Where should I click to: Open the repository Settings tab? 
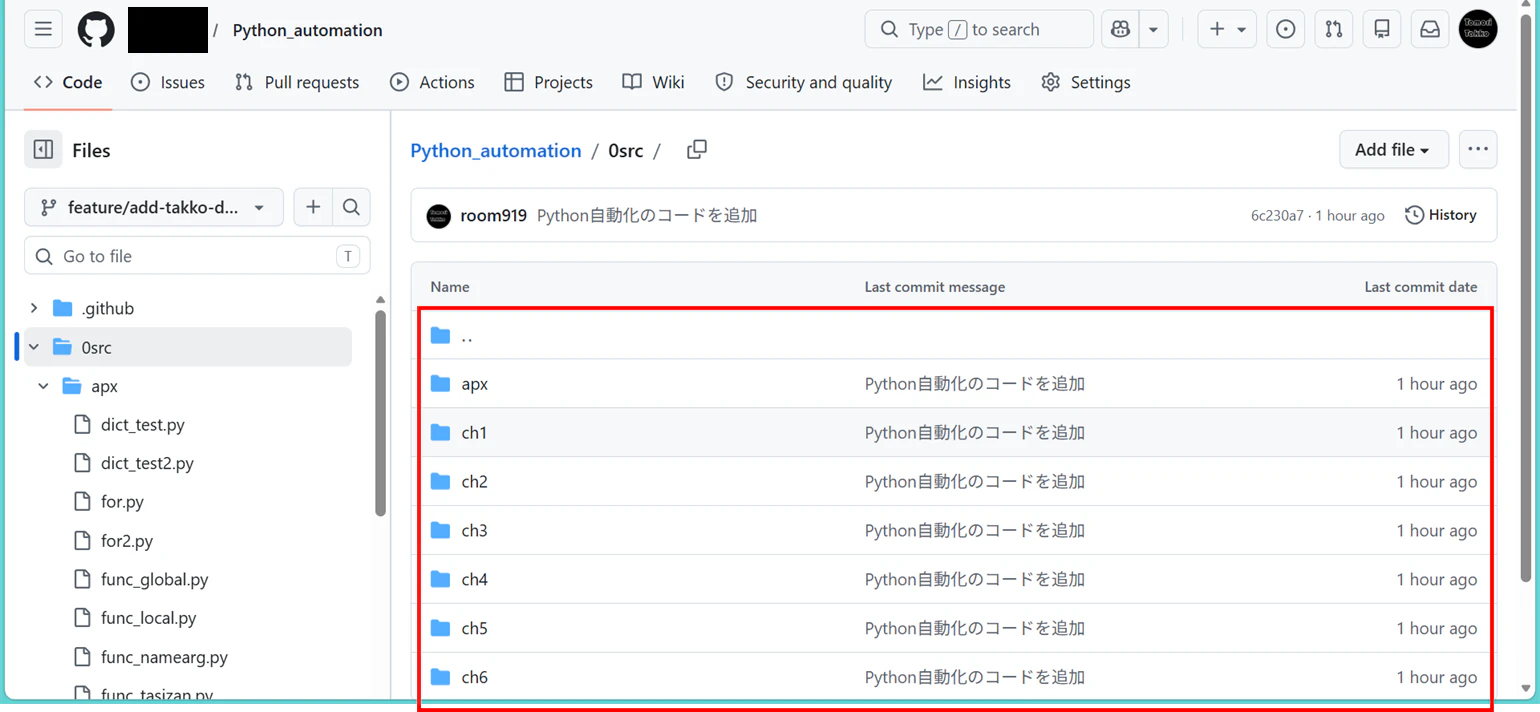click(1086, 82)
